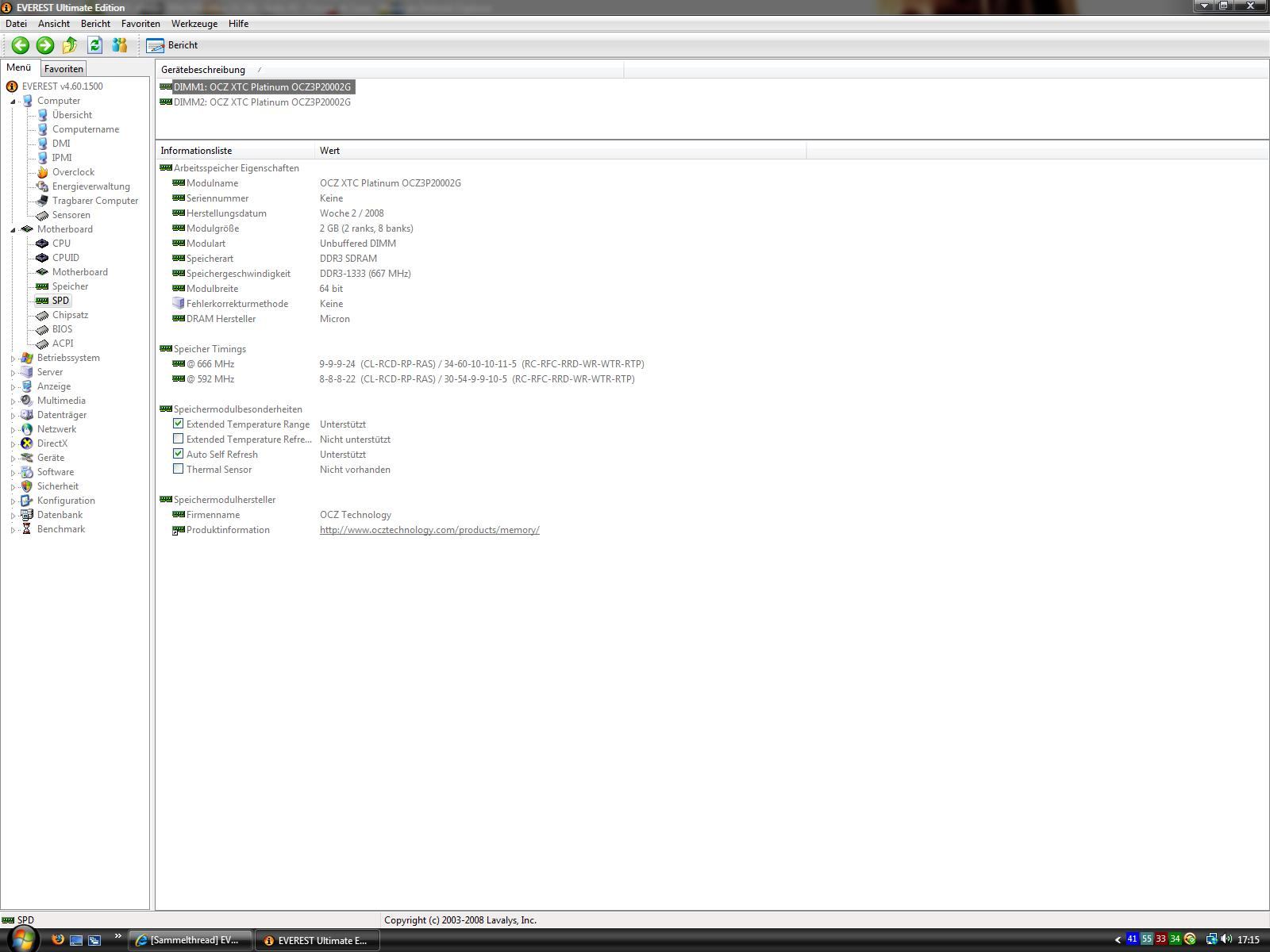Select the Modulname row in properties list
Viewport: 1270px width, 952px height.
(317, 183)
